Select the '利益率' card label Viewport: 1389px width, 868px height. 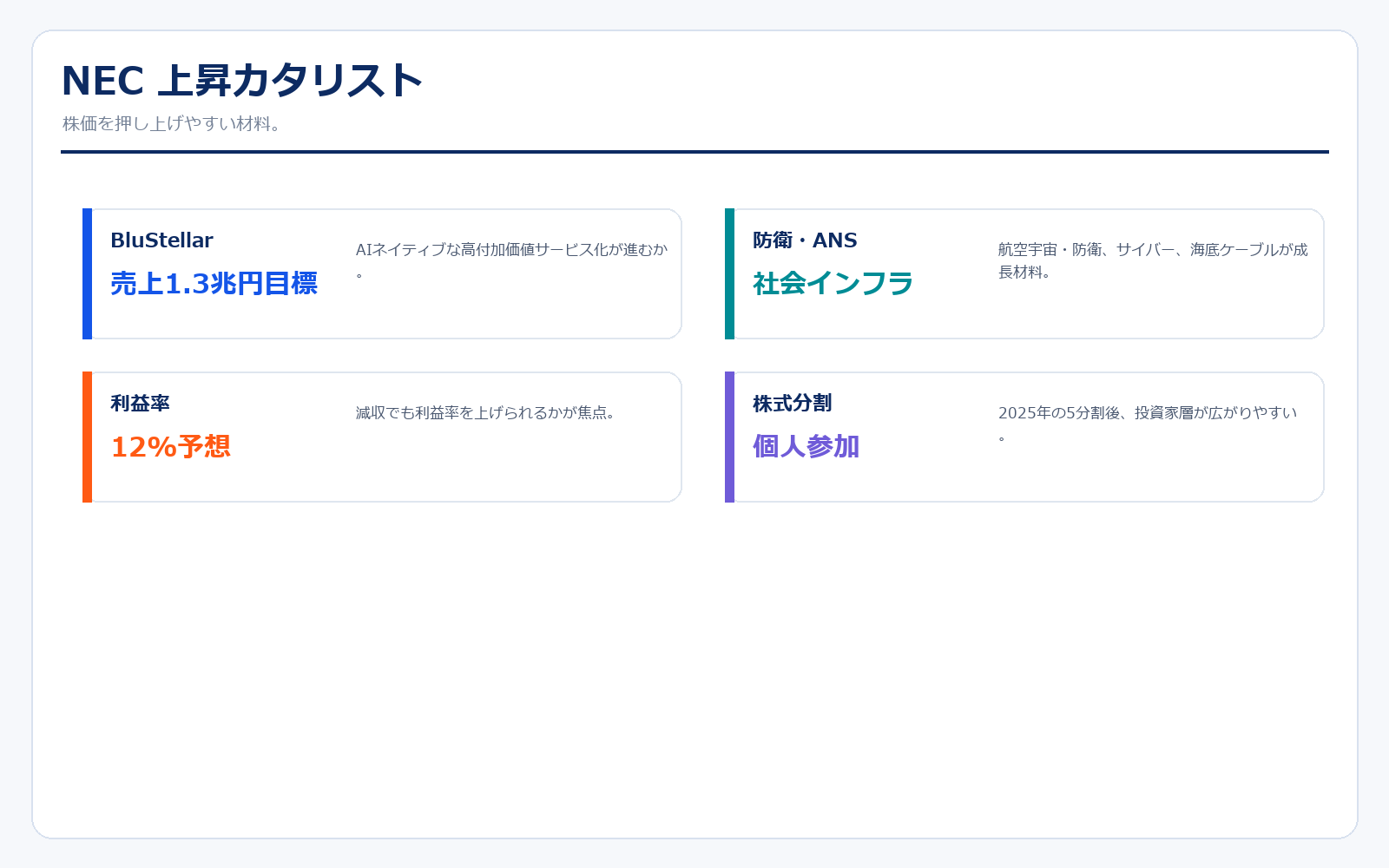(x=140, y=404)
